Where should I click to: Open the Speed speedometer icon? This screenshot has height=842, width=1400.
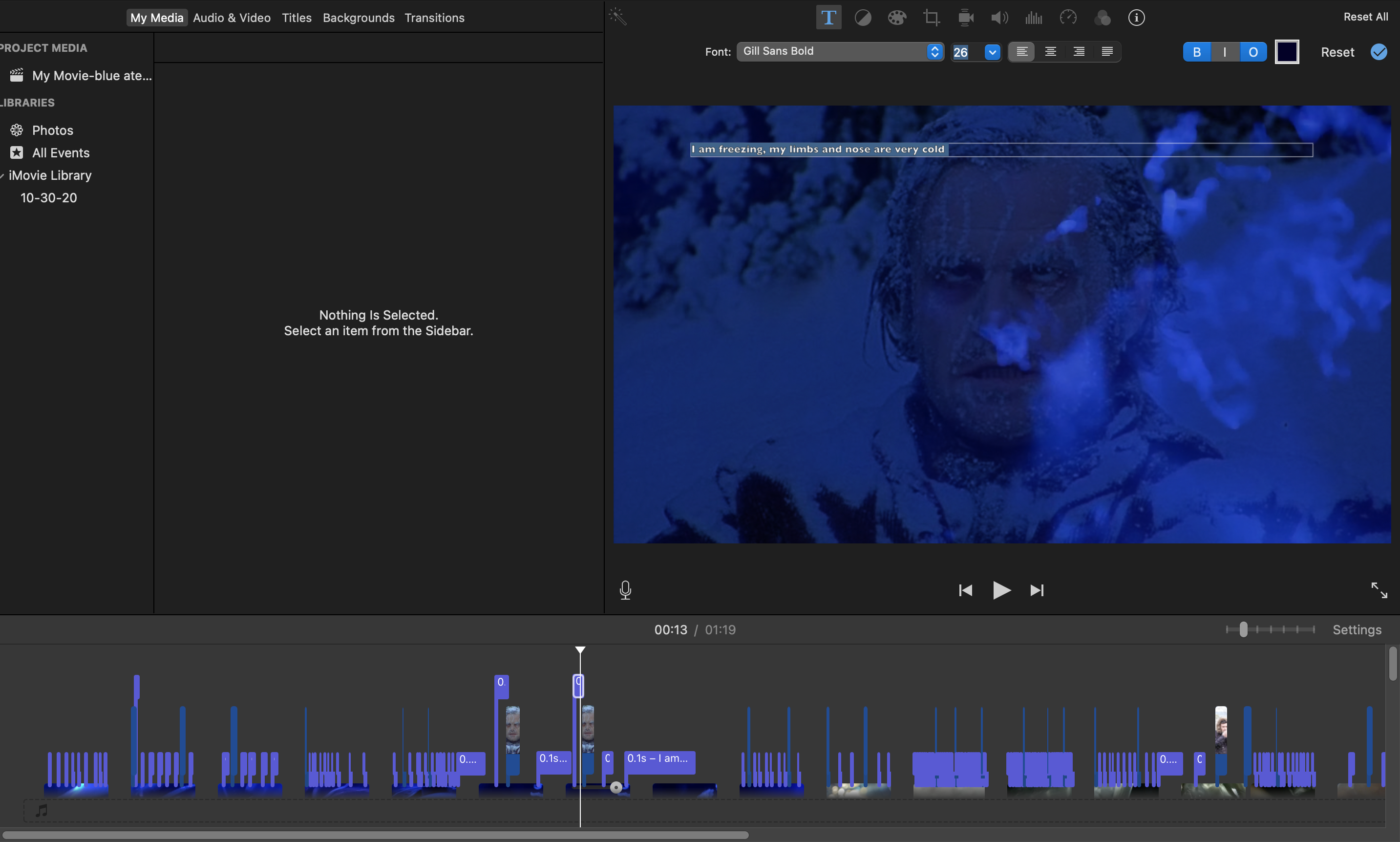click(x=1068, y=18)
